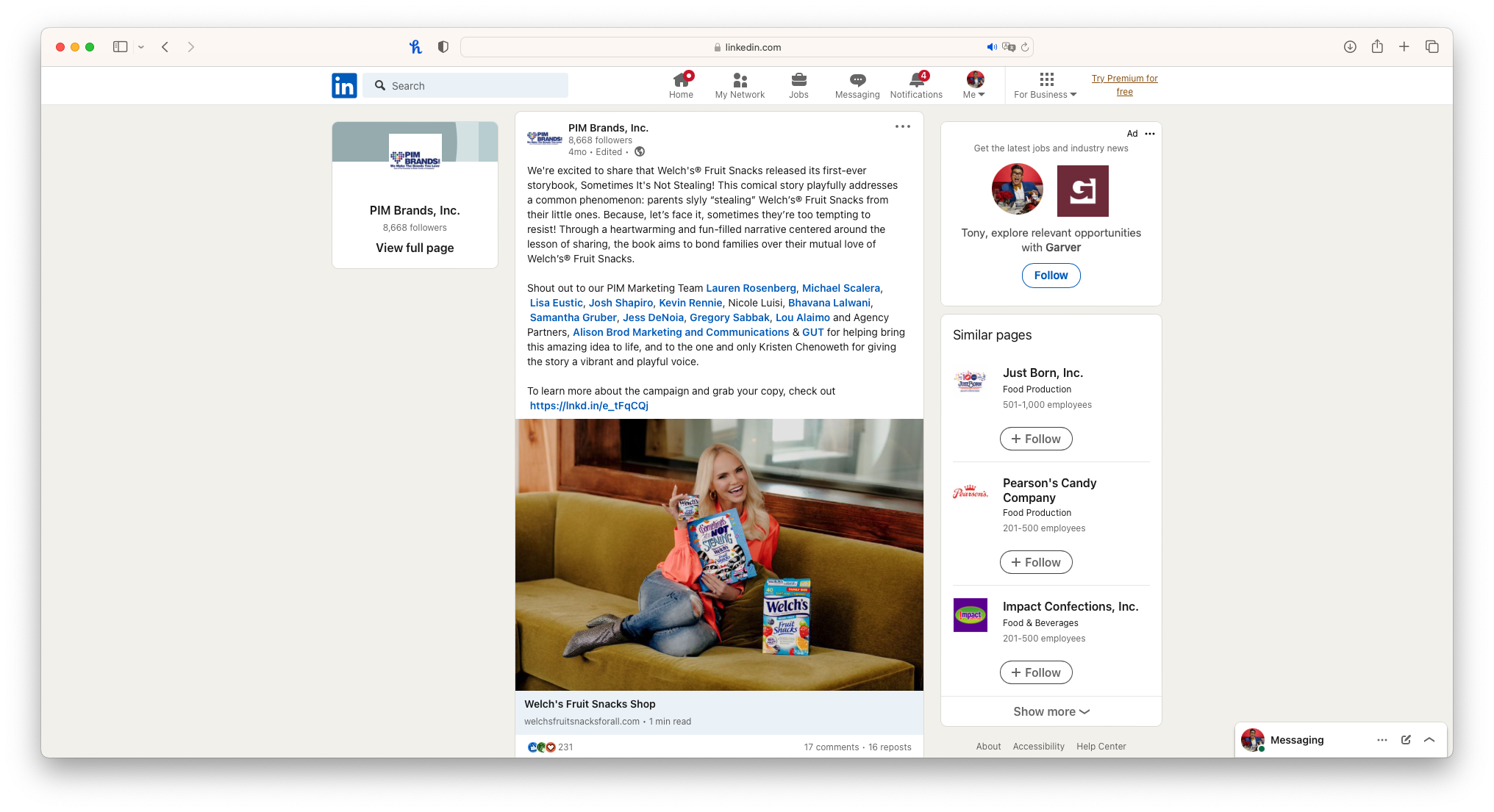Open Gregory Sabbak's profile mention
The height and width of the screenshot is (812, 1494).
pos(729,317)
